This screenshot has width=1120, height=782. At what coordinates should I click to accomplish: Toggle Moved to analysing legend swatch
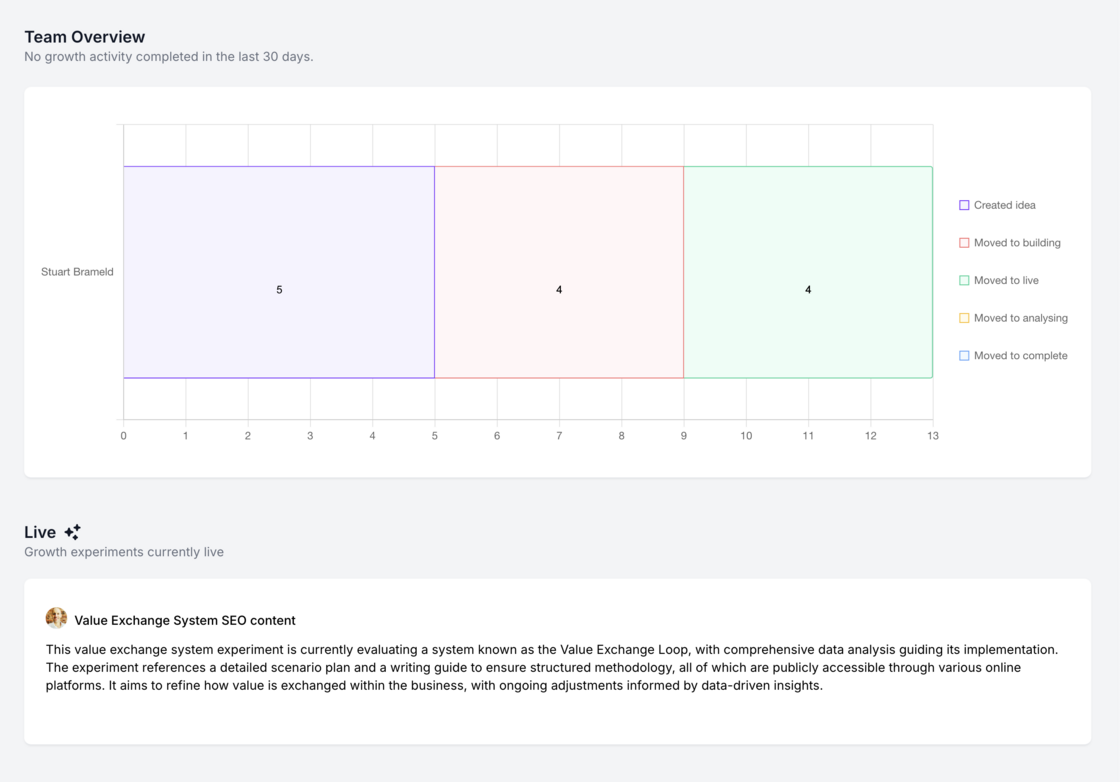tap(964, 318)
